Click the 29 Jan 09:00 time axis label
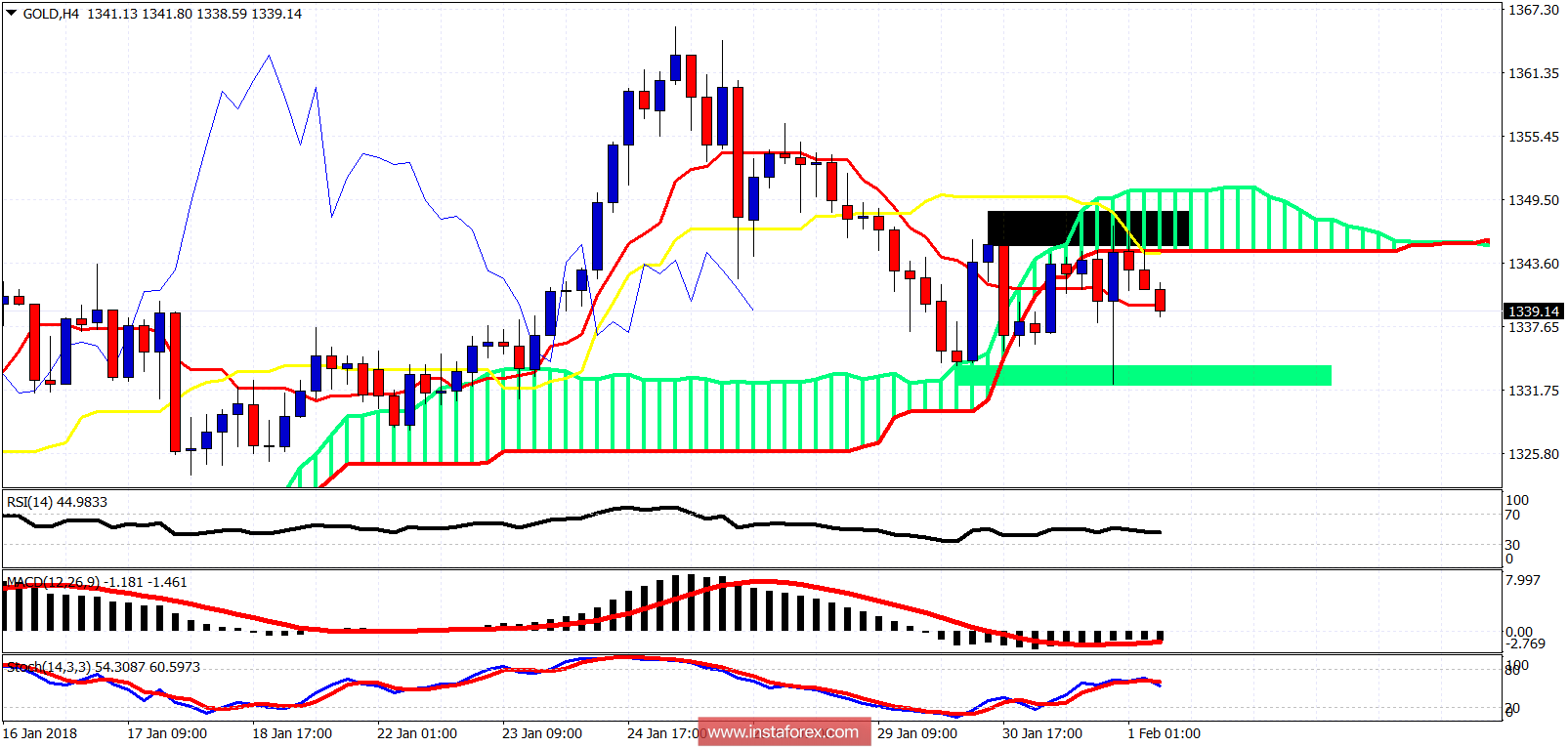The image size is (1568, 747). point(917,733)
